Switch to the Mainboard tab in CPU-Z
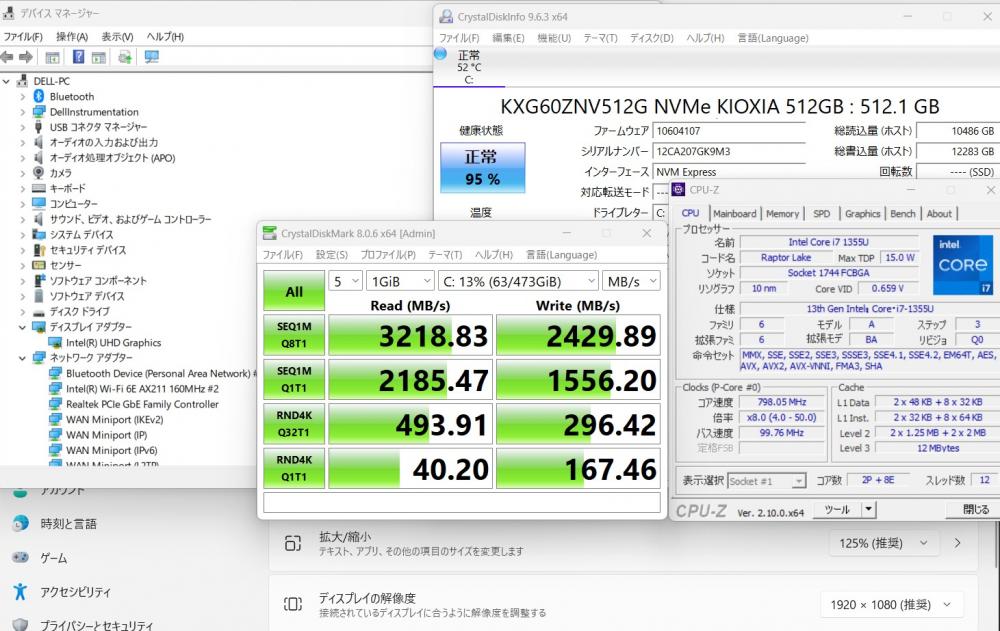Screen dimensions: 1000x631 (x=734, y=214)
